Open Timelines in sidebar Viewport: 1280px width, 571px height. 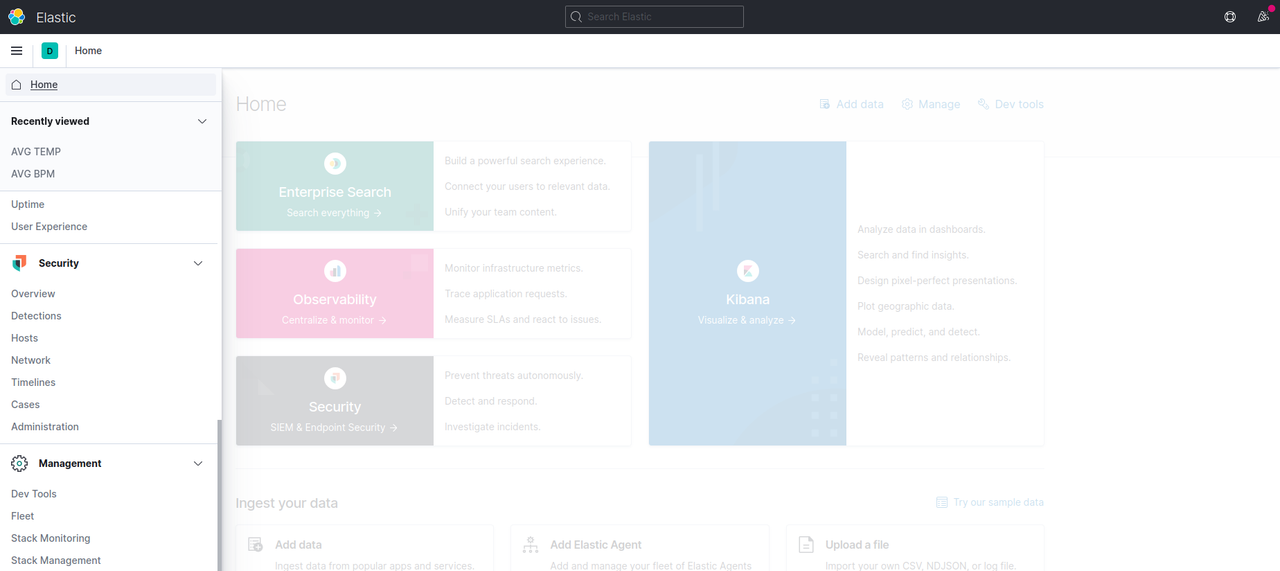click(33, 382)
